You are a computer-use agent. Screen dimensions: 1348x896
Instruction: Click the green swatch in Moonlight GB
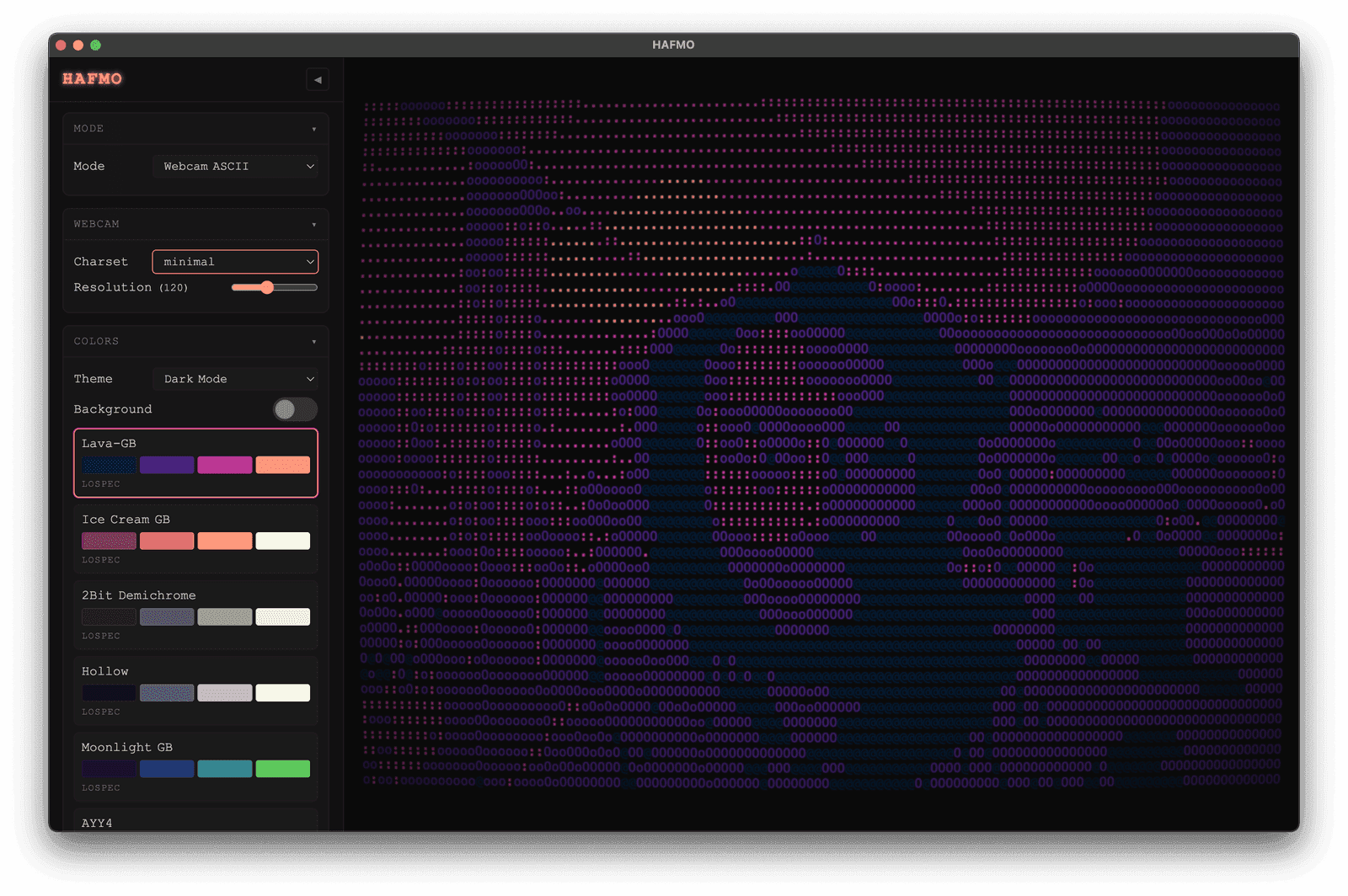point(283,769)
